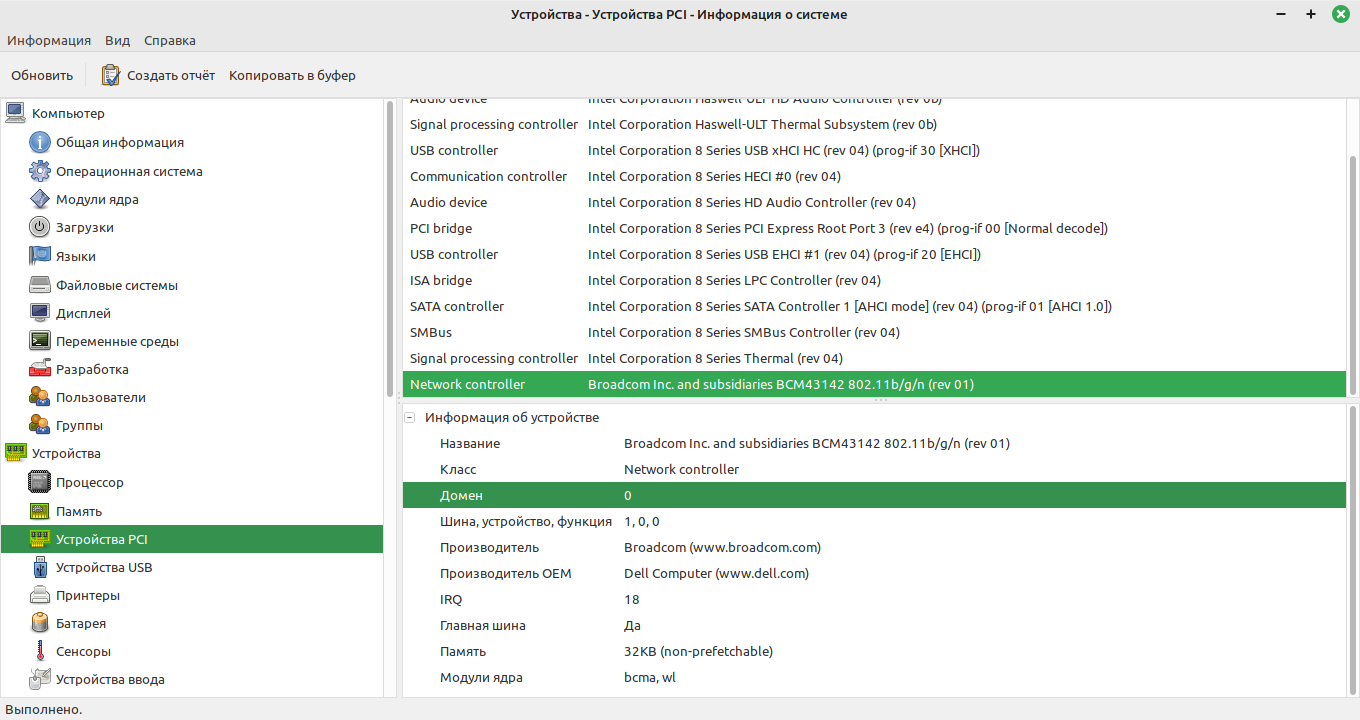Click the Группы people icon

click(x=40, y=425)
